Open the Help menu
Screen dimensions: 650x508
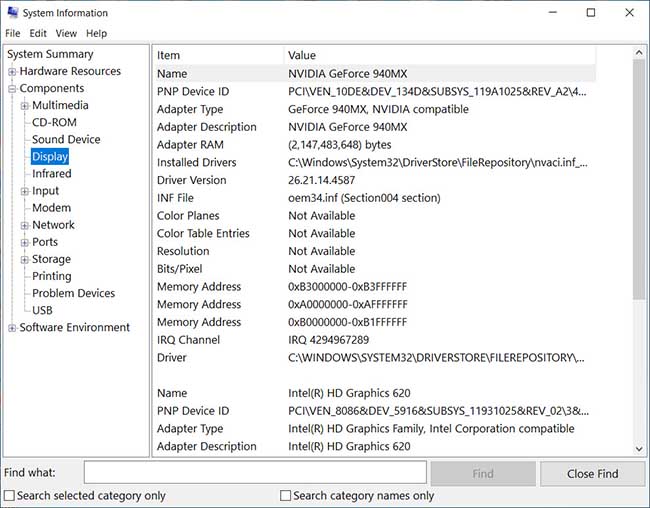[97, 33]
